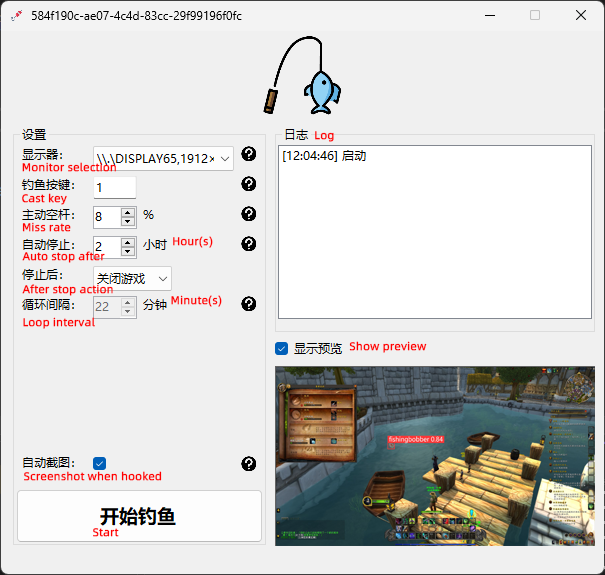
Task: Increase auto stop hours with up arrow
Action: 128,241
